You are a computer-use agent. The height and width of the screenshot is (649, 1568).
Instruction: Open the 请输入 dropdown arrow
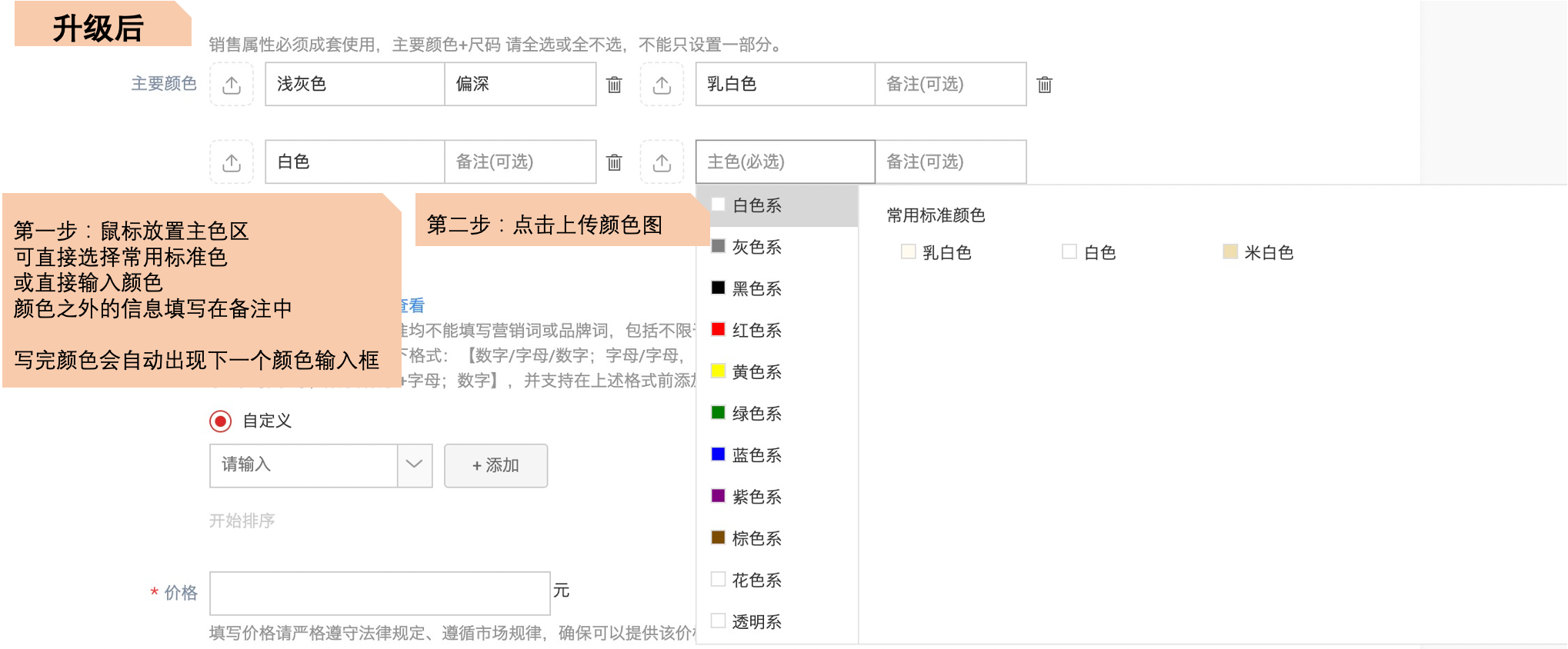pos(415,465)
